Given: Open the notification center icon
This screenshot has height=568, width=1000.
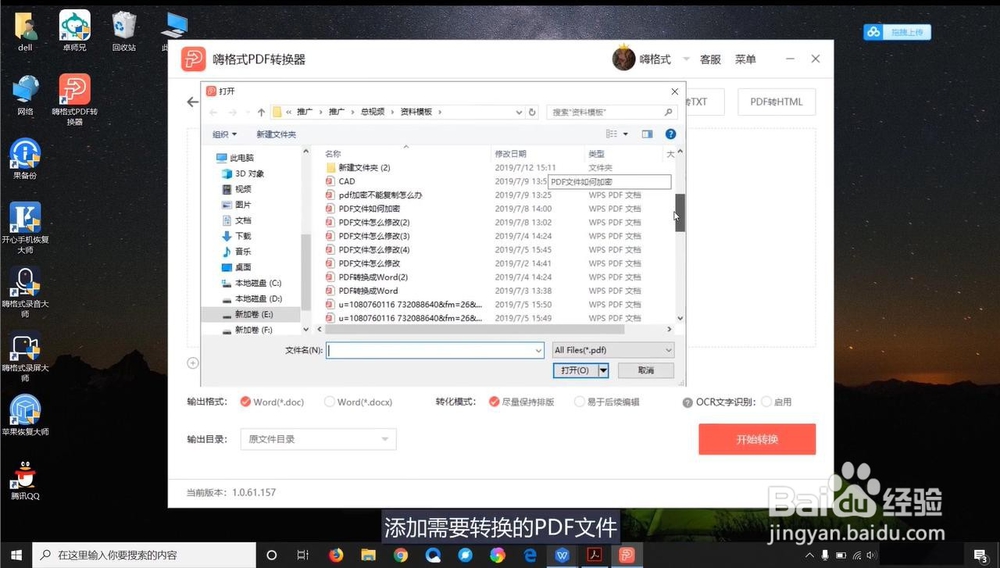Looking at the screenshot, I should [982, 556].
